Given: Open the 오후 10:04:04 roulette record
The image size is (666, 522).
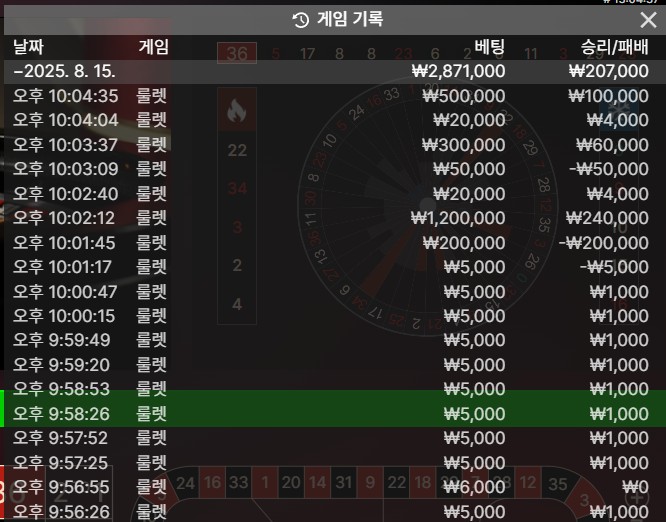Looking at the screenshot, I should (333, 120).
